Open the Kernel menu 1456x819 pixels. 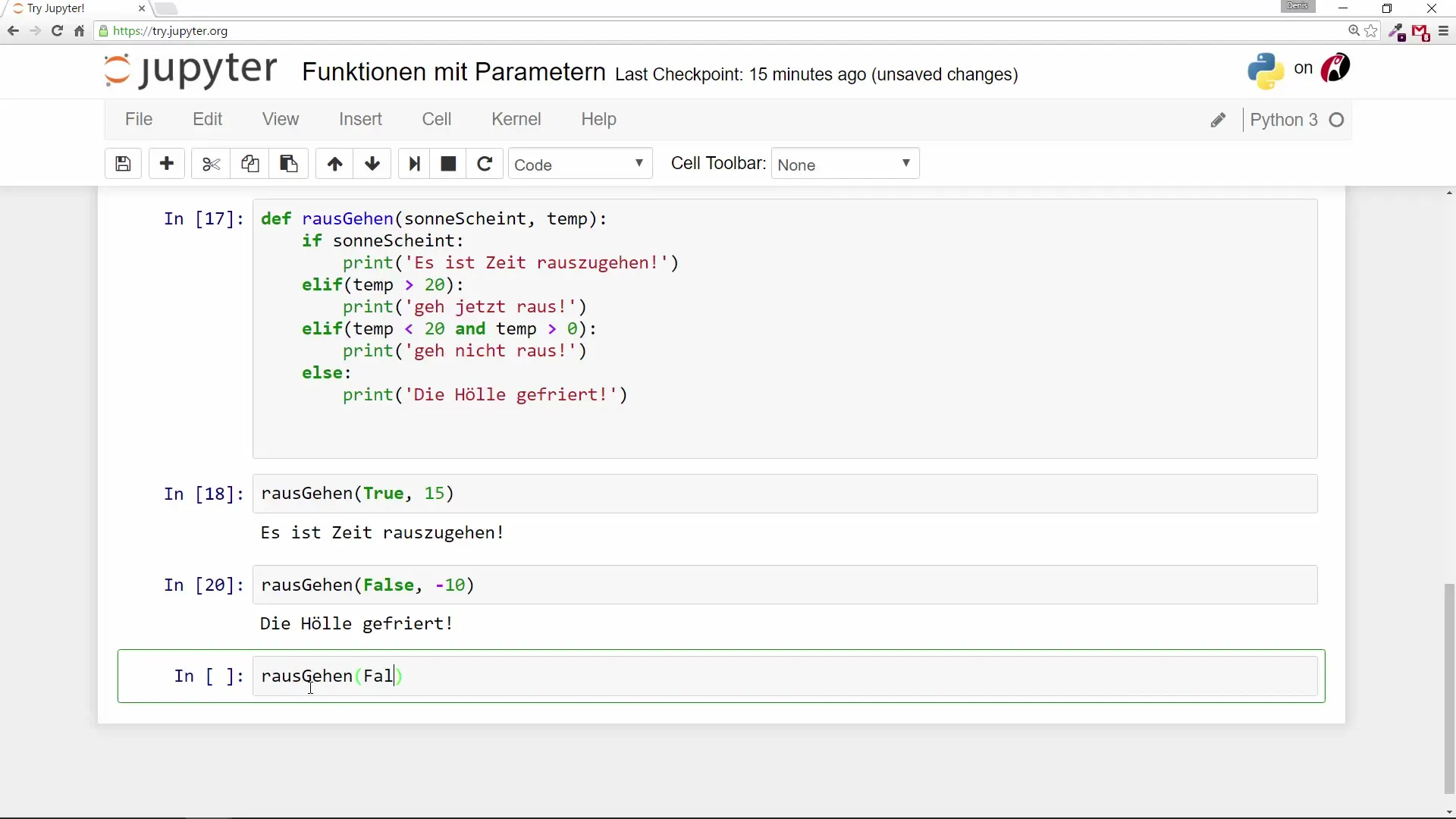click(516, 119)
